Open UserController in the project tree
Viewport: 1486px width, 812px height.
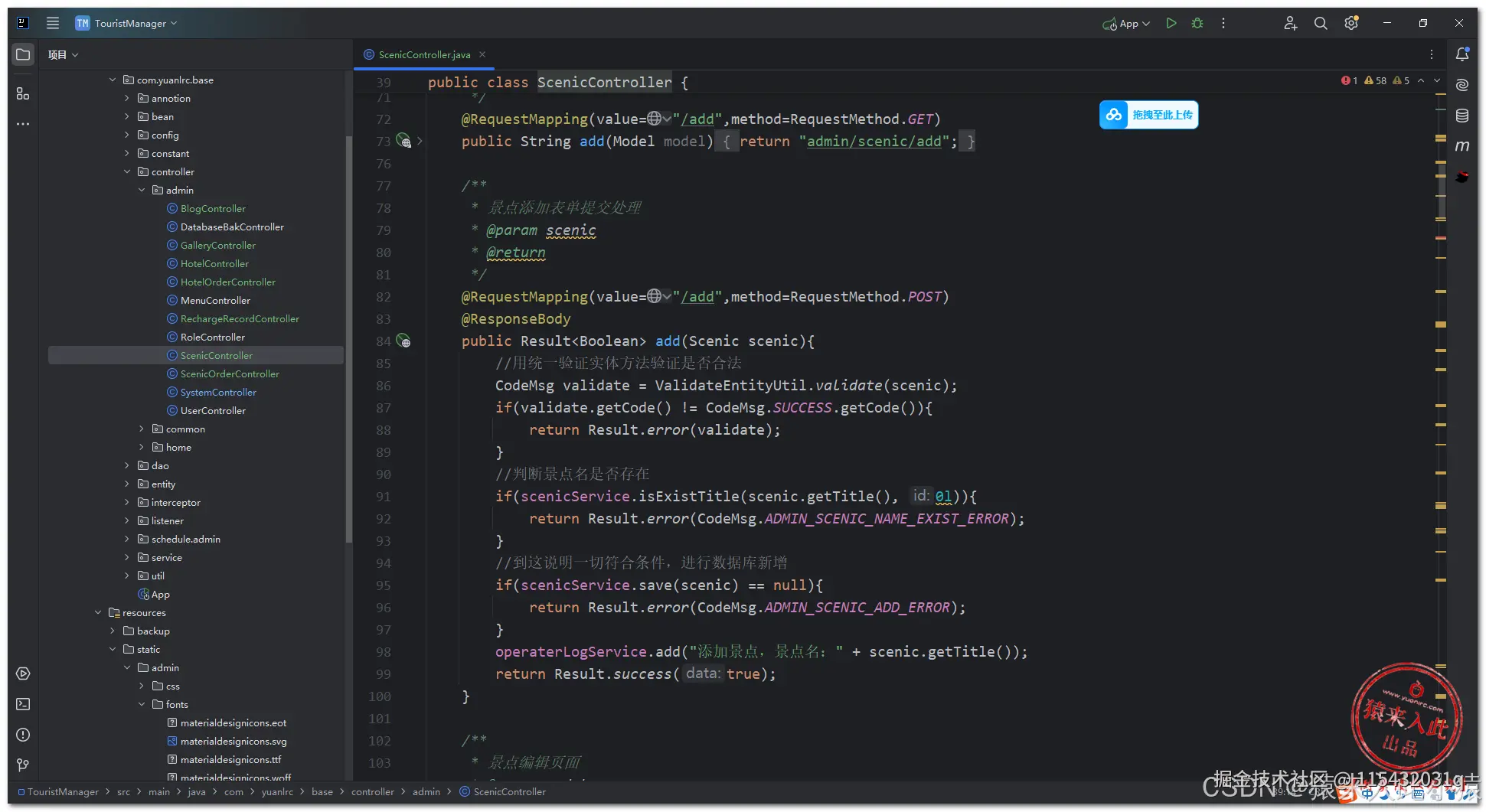[213, 410]
